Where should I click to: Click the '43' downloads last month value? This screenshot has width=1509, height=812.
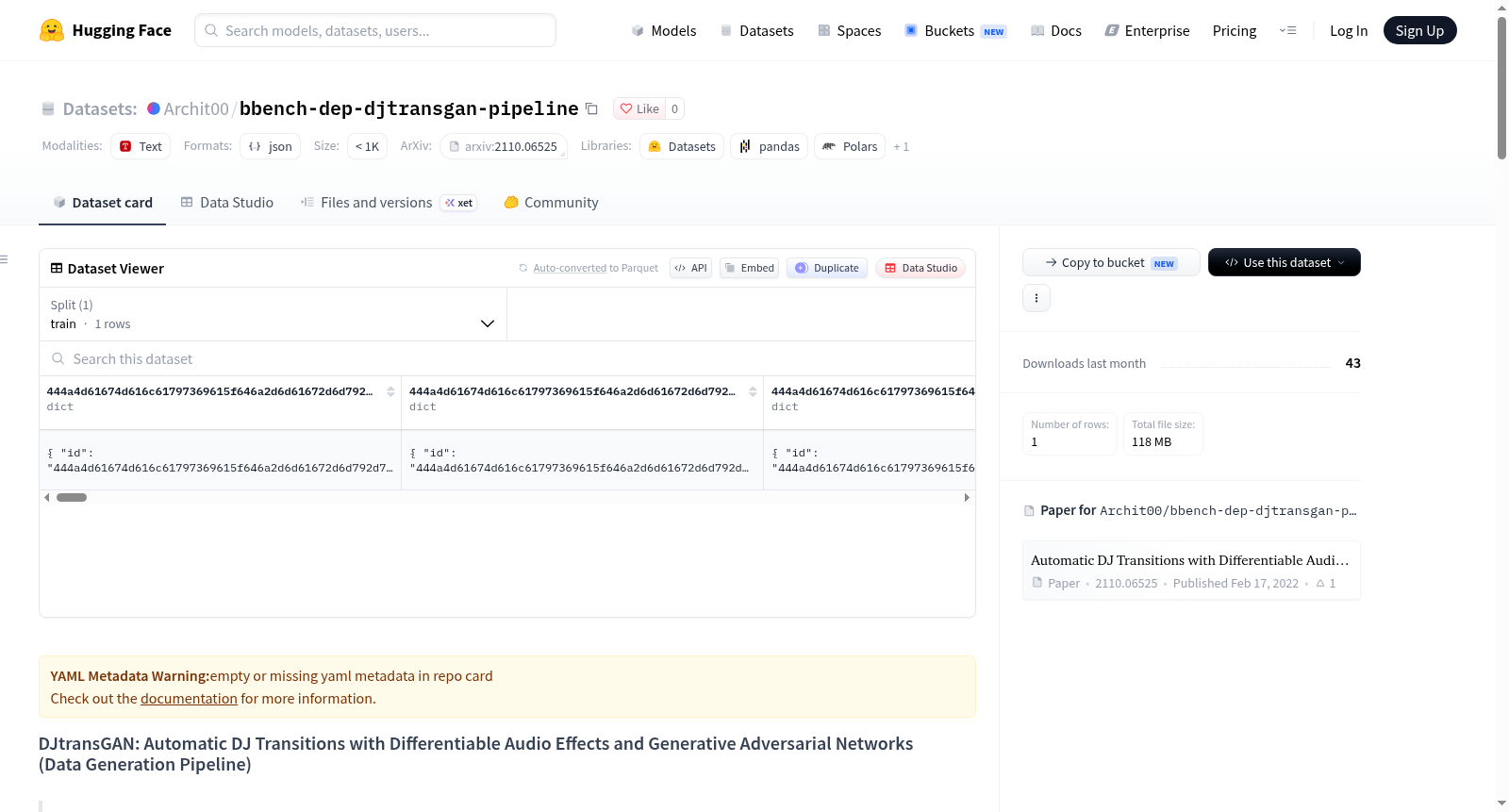(1352, 363)
